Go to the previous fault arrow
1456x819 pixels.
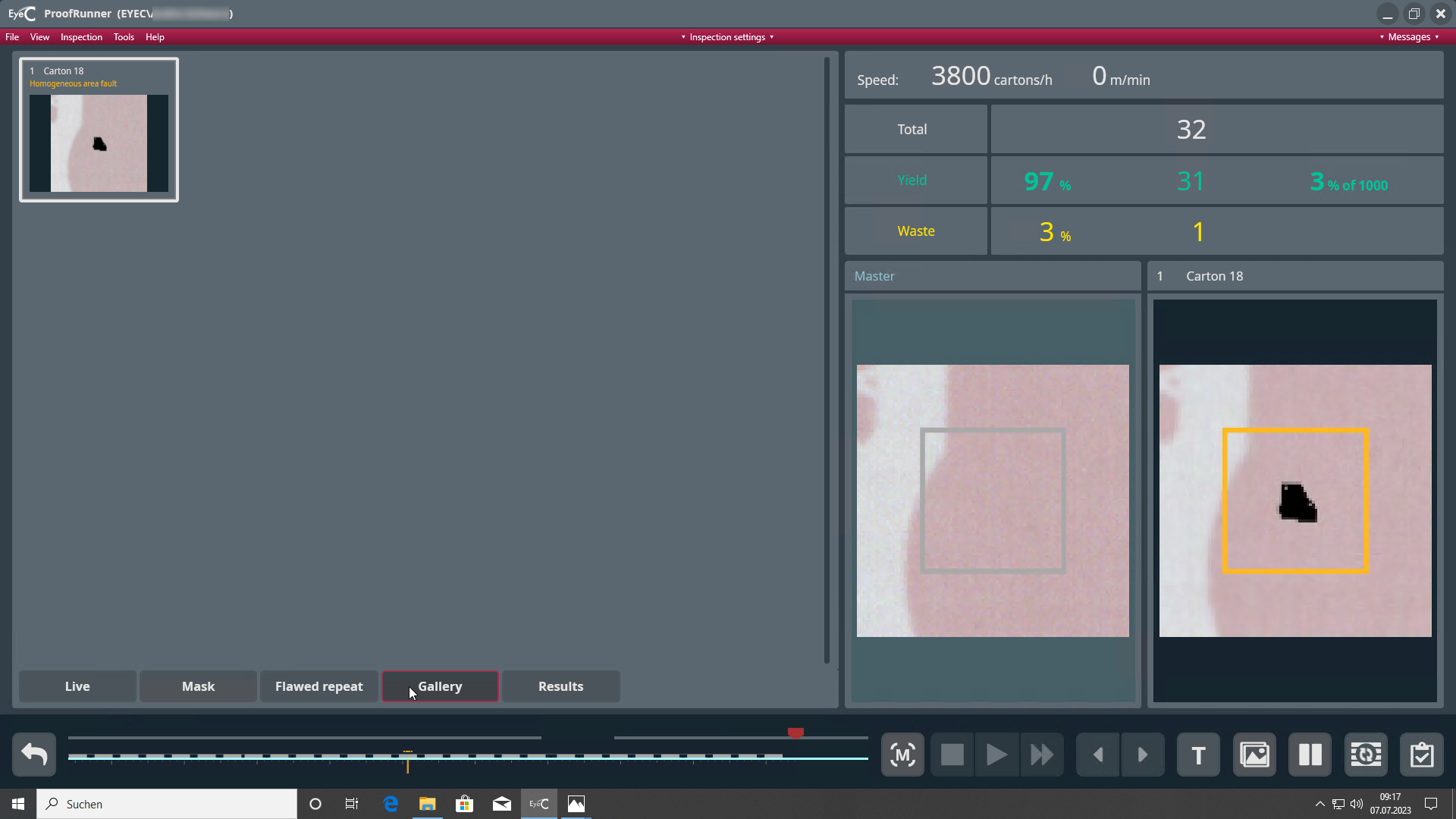pos(1097,755)
